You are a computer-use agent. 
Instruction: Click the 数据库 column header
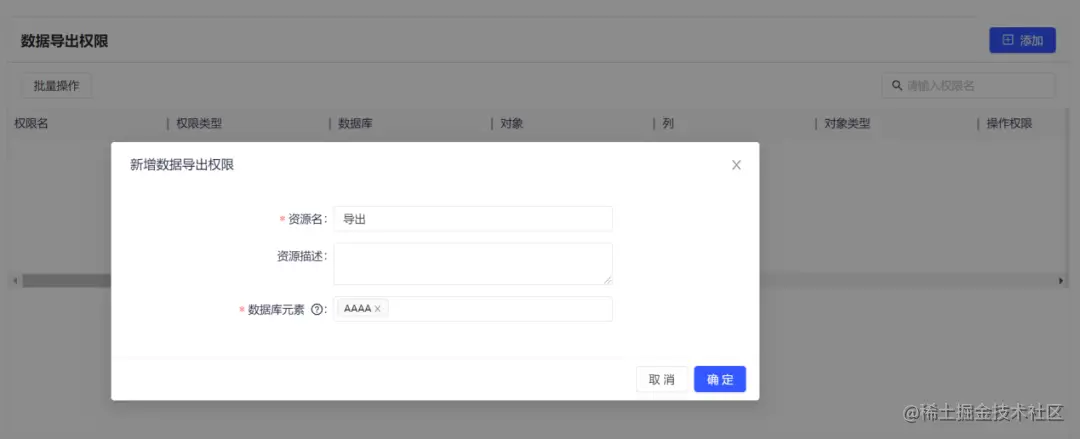tap(355, 123)
